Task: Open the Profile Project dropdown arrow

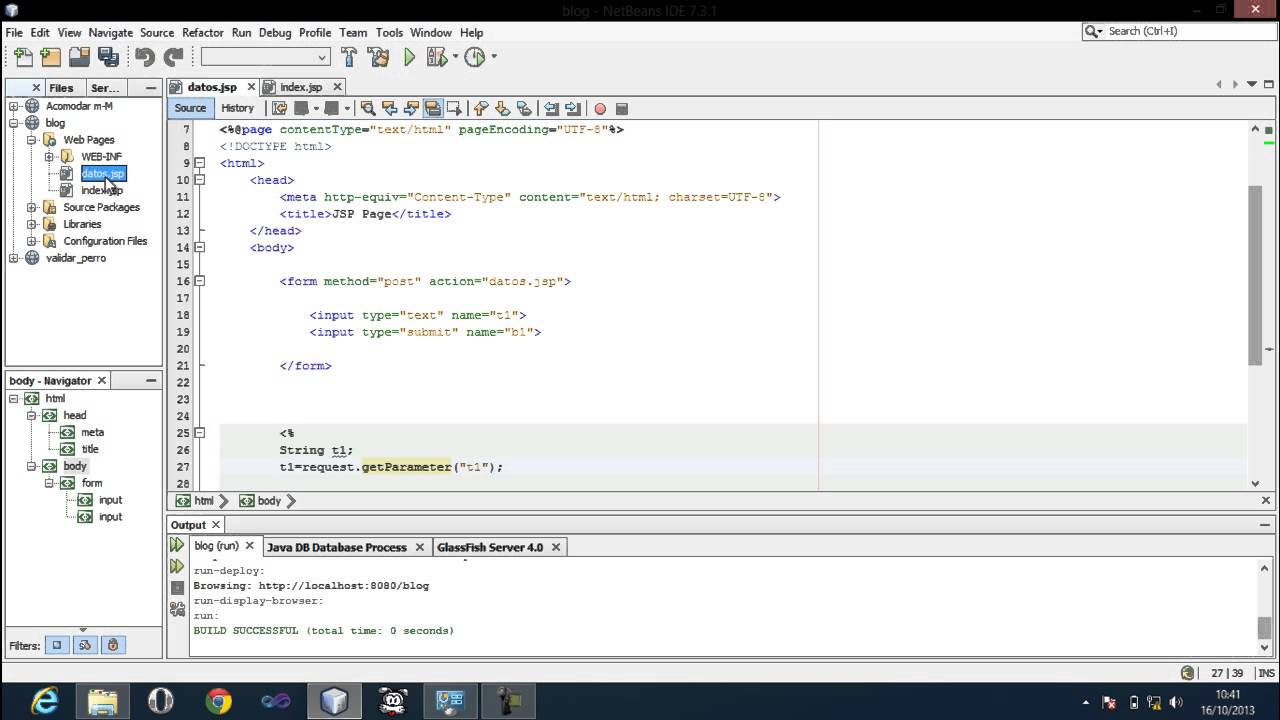Action: click(493, 58)
